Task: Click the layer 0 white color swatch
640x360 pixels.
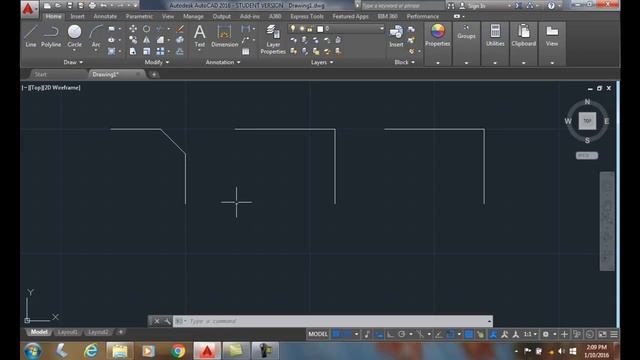Action: pyautogui.click(x=320, y=29)
